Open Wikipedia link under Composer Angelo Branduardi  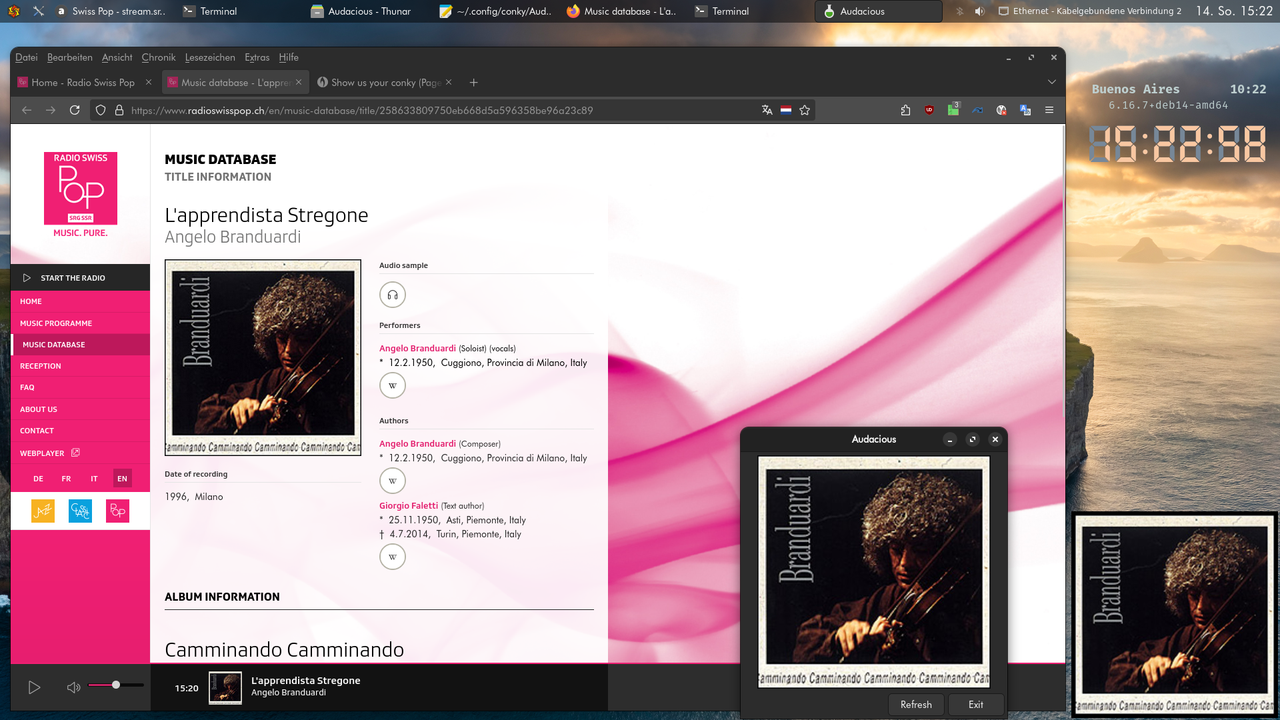pyautogui.click(x=392, y=481)
